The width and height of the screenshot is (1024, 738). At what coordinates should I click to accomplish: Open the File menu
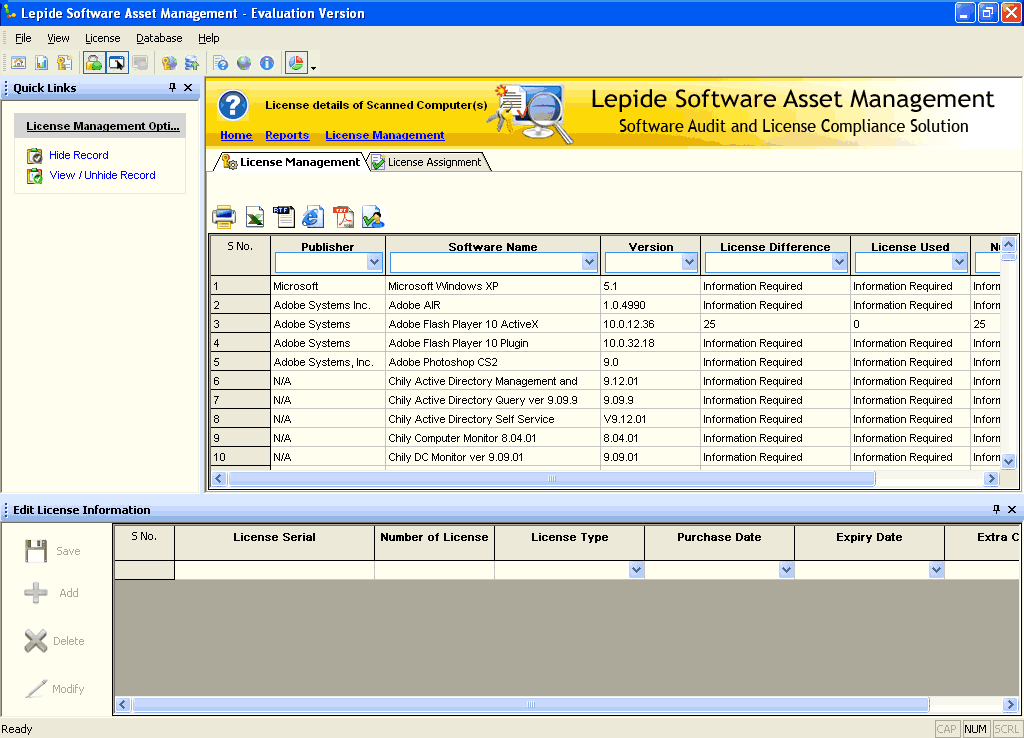click(23, 38)
